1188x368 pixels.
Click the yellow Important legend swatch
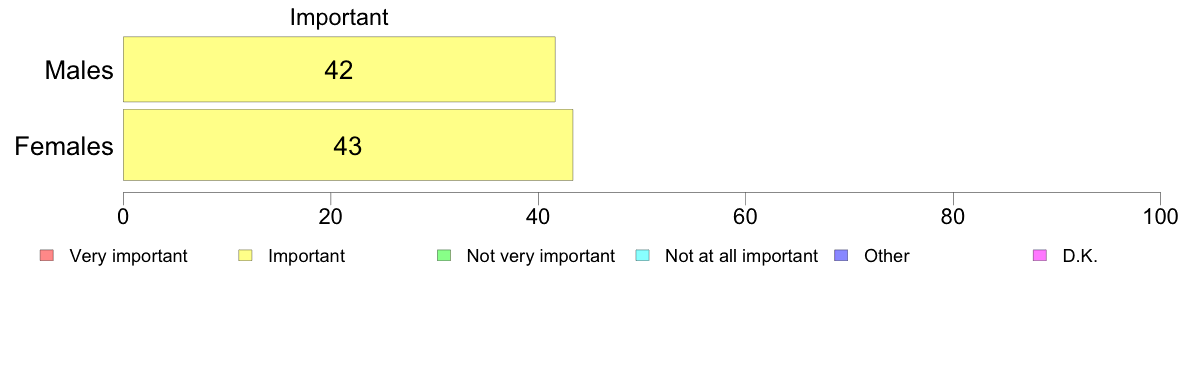[245, 256]
